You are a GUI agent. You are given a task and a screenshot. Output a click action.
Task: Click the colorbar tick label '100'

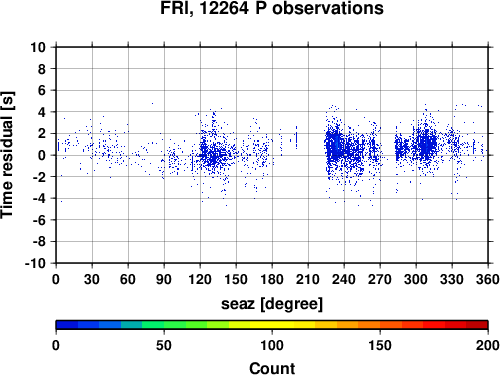pyautogui.click(x=272, y=346)
